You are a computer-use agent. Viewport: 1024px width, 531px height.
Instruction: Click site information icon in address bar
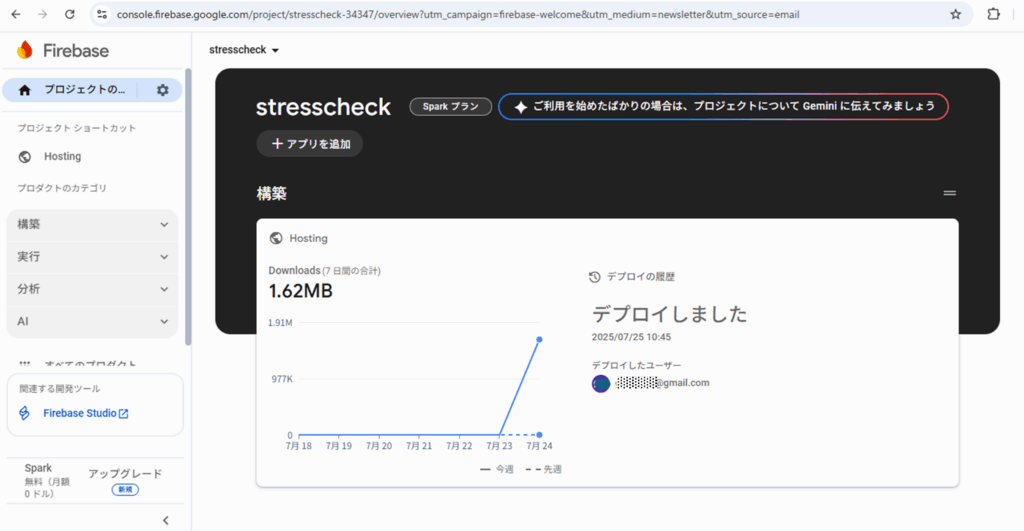102,14
